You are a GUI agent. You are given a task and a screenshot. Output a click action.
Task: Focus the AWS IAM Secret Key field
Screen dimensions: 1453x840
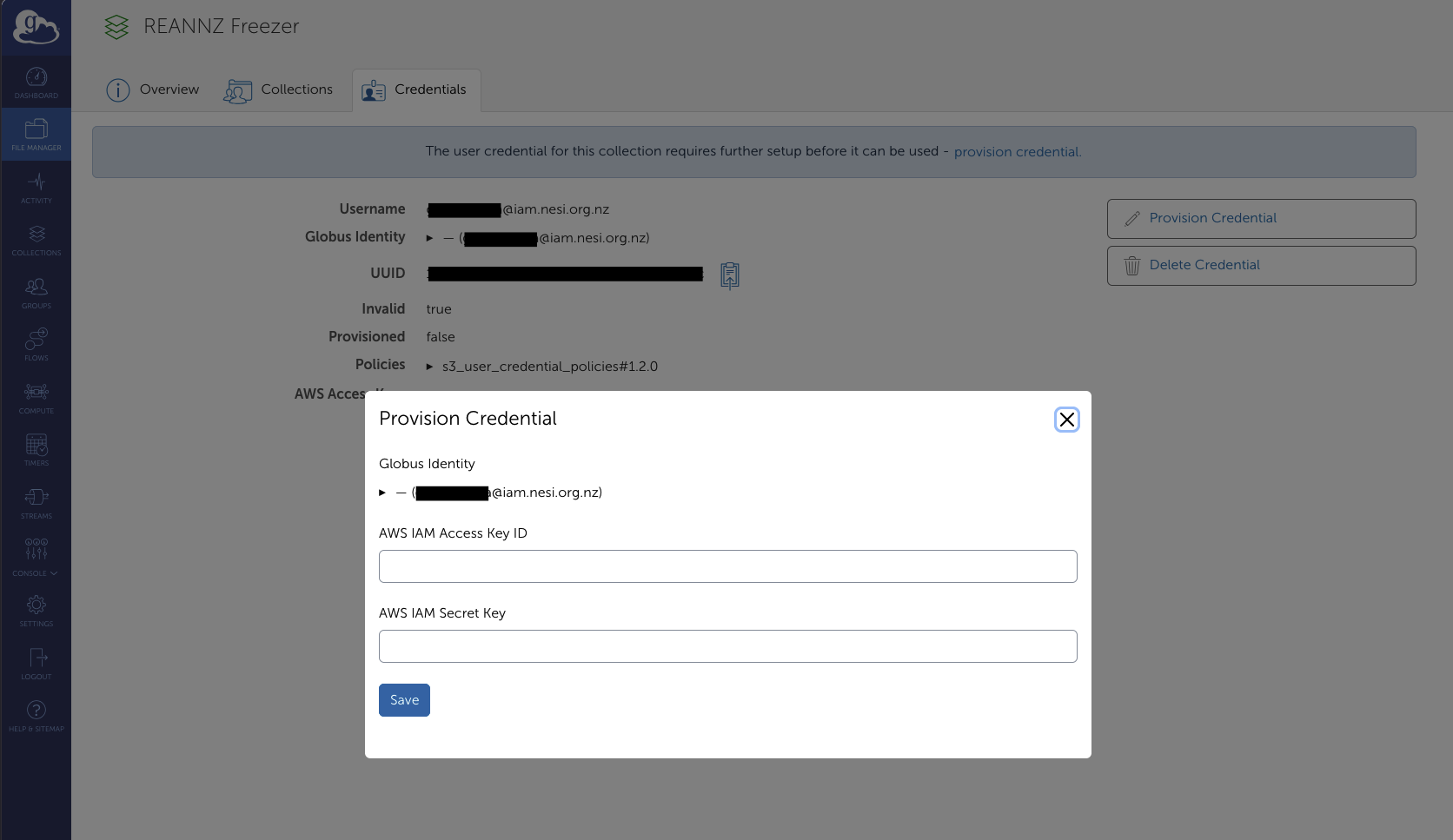(x=728, y=646)
